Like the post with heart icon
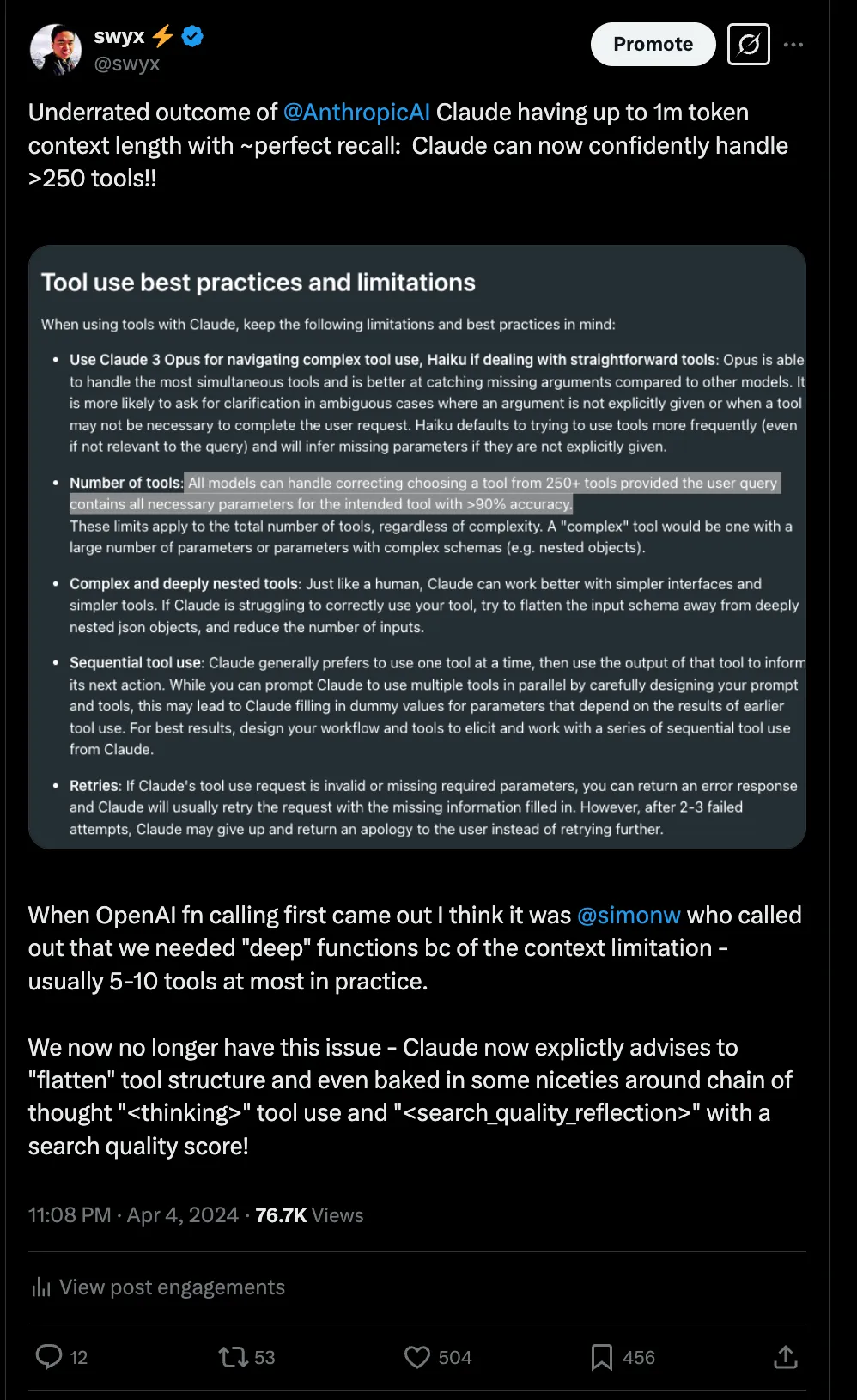 click(x=417, y=1356)
